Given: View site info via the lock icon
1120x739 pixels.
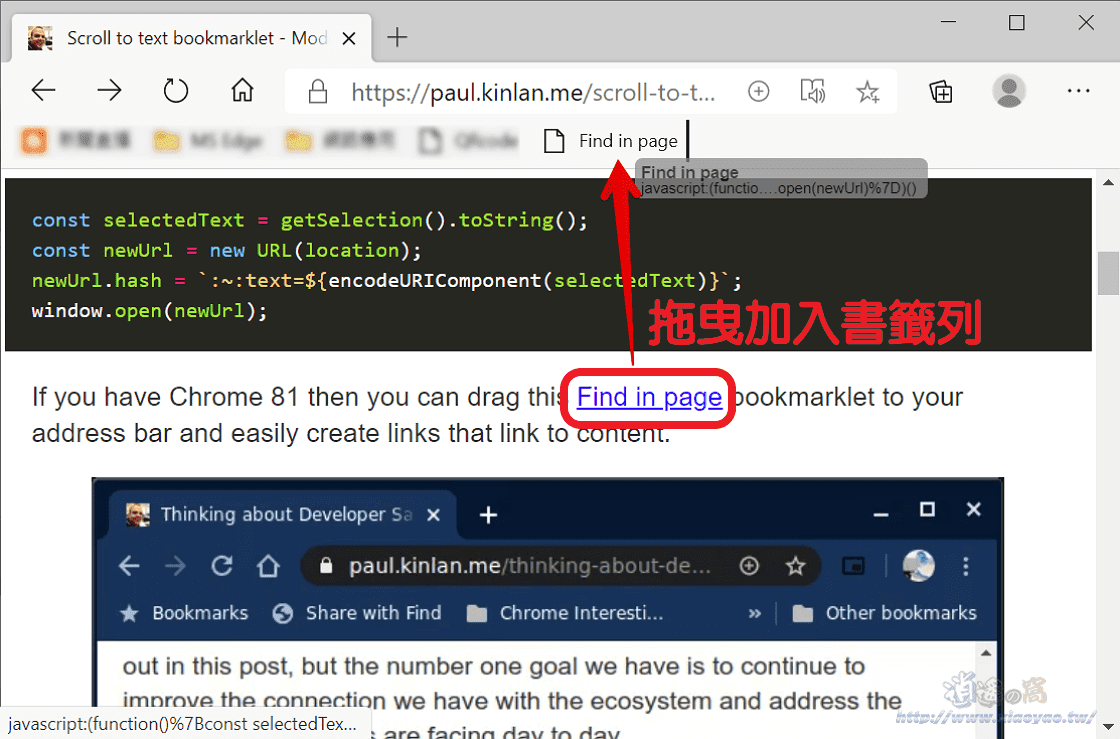Looking at the screenshot, I should pos(317,91).
